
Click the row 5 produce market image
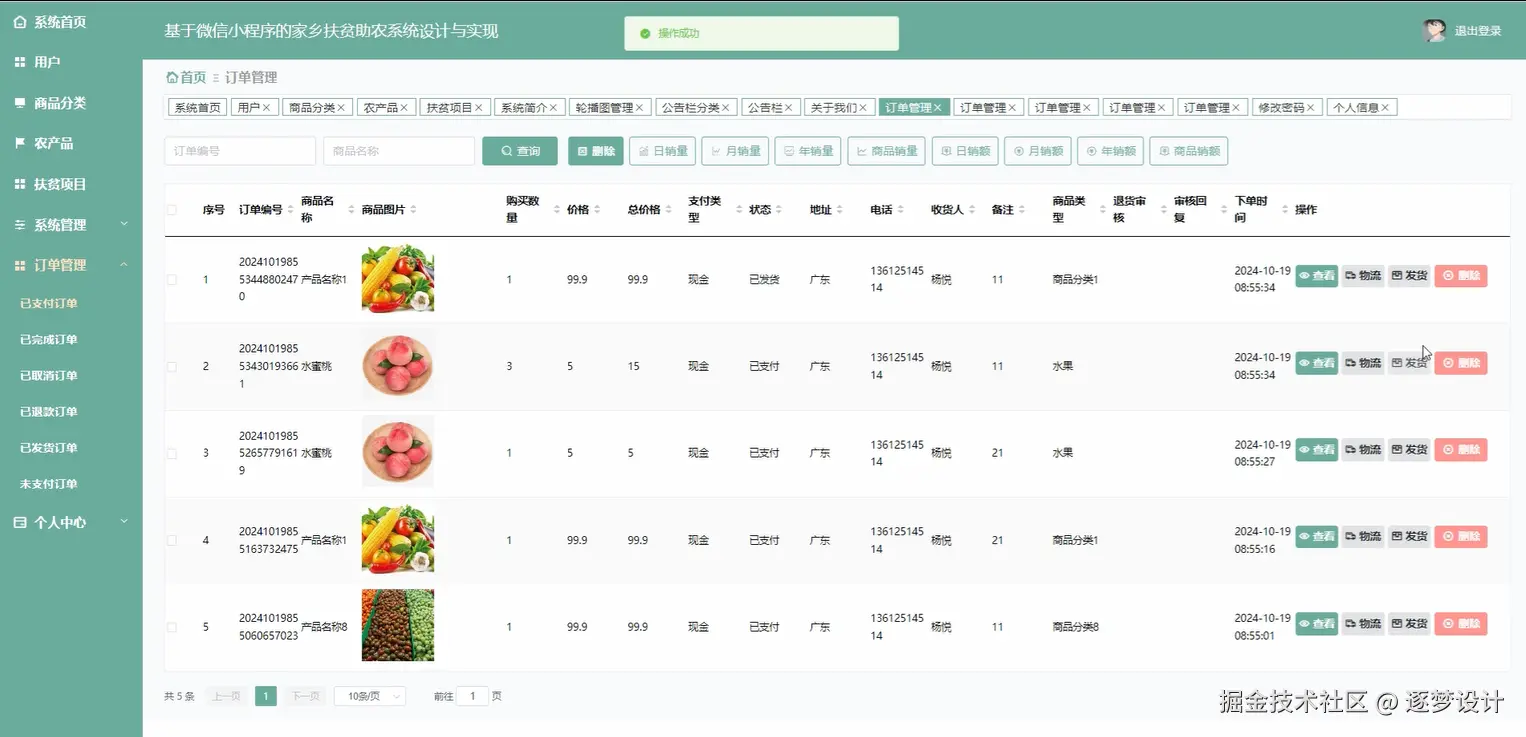point(398,625)
